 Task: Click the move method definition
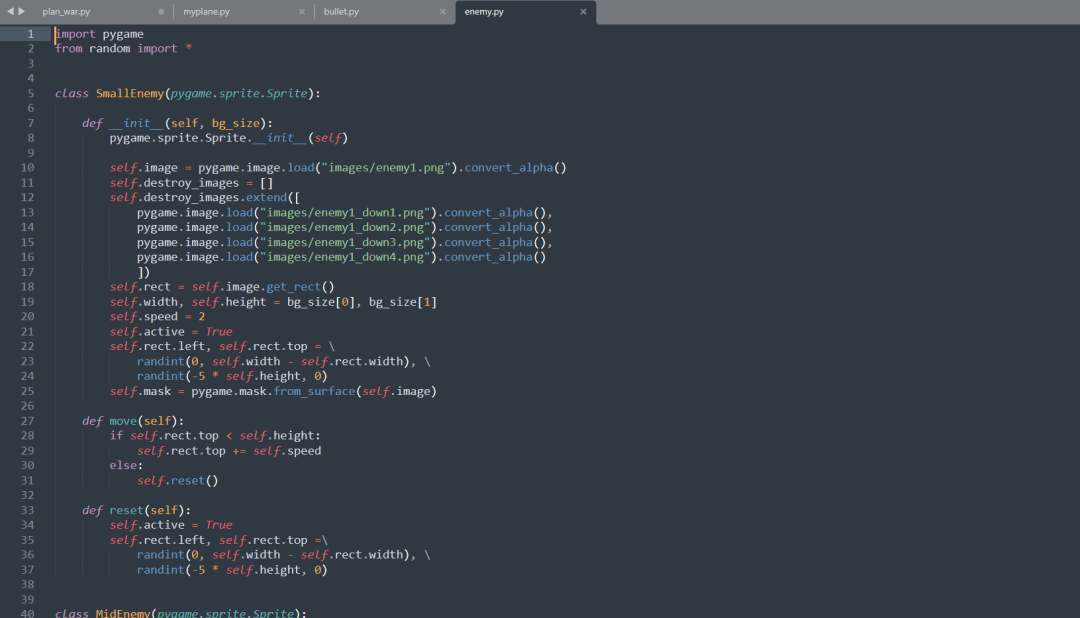click(123, 420)
